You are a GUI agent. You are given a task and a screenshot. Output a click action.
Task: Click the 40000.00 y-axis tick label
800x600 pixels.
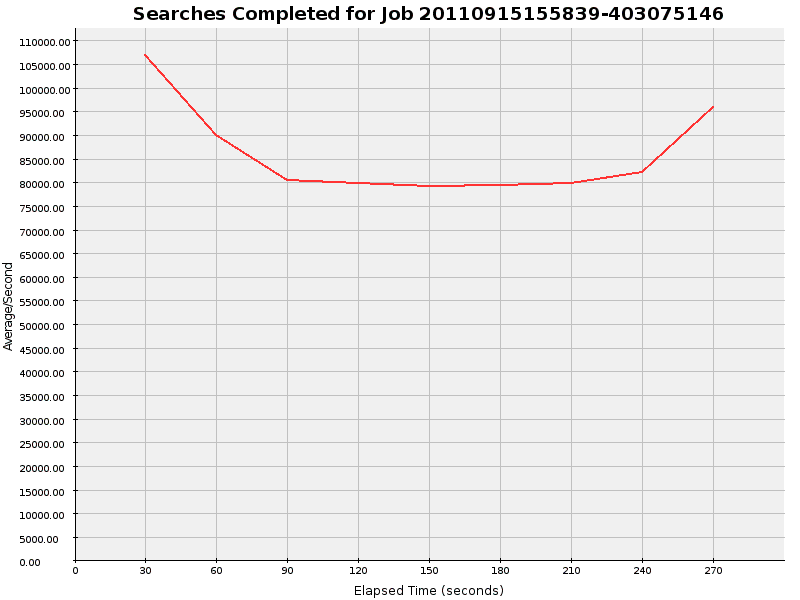44,373
